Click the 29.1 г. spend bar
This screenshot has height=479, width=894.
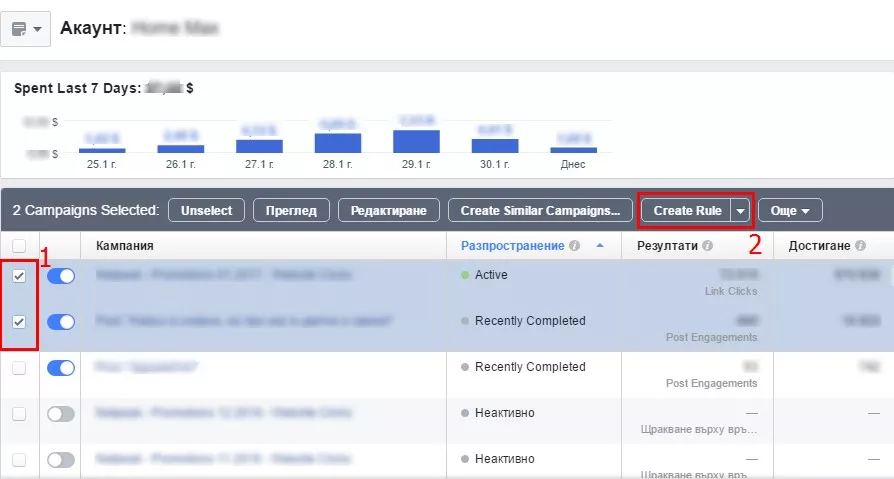coord(416,141)
